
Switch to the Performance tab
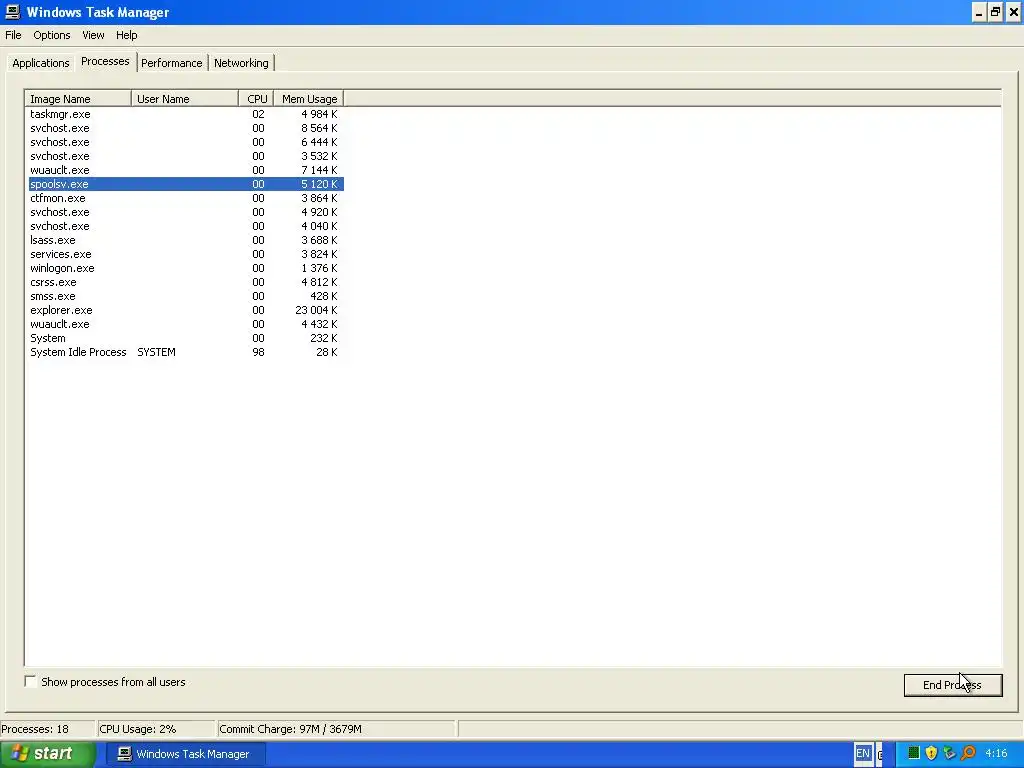tap(172, 63)
